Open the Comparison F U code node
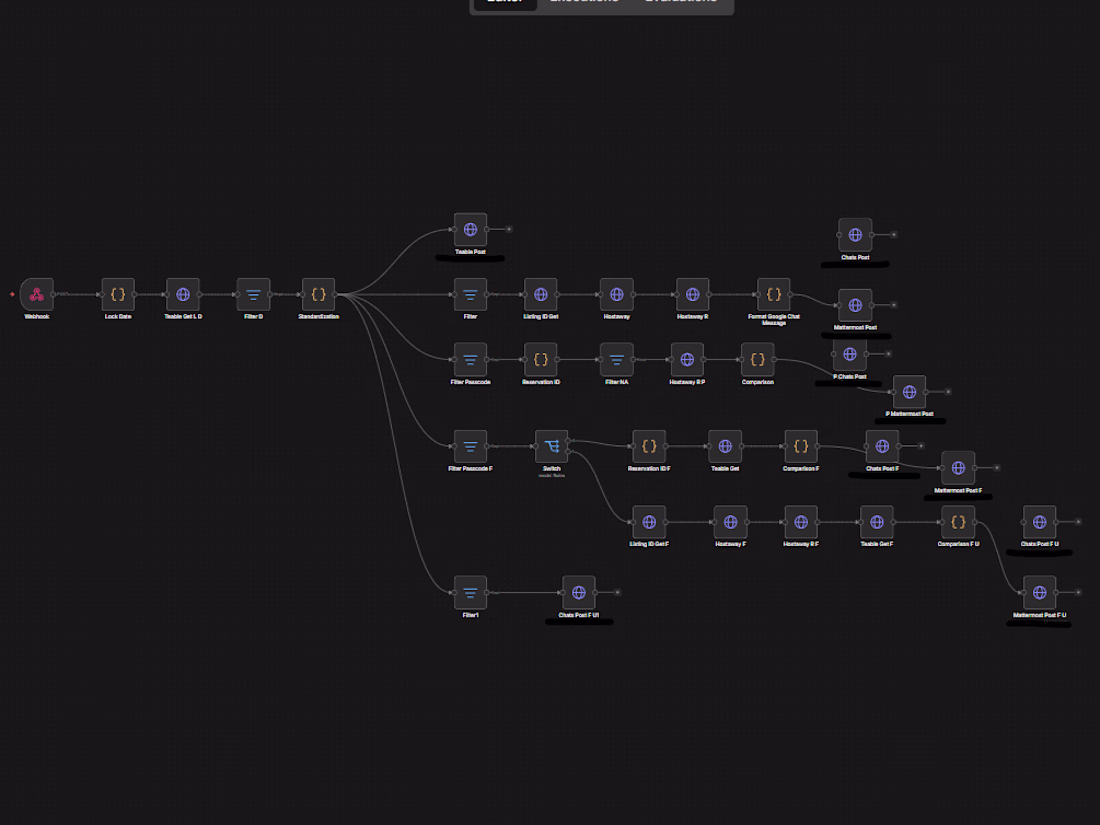 [958, 522]
